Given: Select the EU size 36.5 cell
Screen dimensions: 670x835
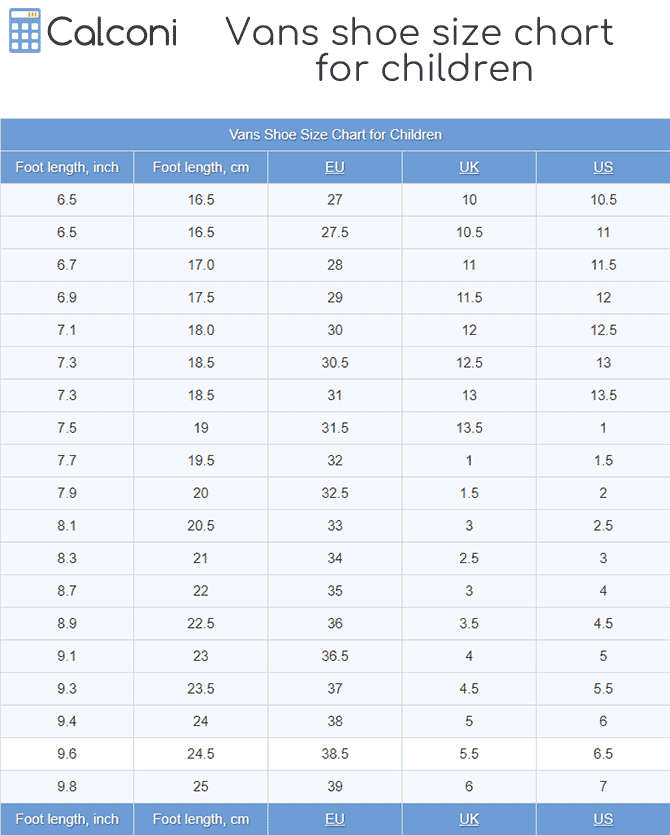Looking at the screenshot, I should [335, 656].
